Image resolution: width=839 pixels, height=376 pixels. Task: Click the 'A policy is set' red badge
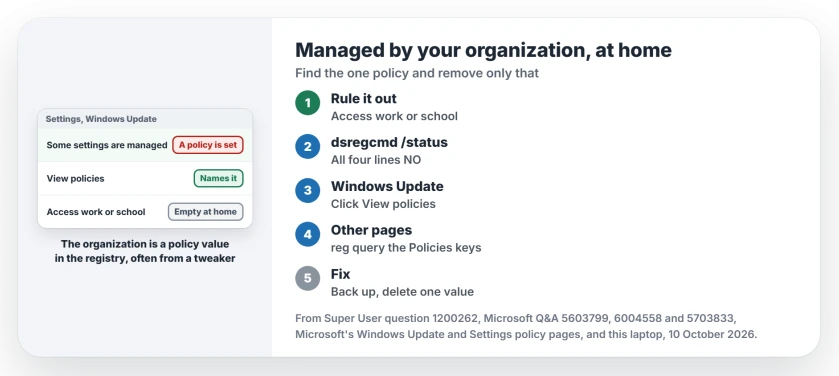(208, 145)
